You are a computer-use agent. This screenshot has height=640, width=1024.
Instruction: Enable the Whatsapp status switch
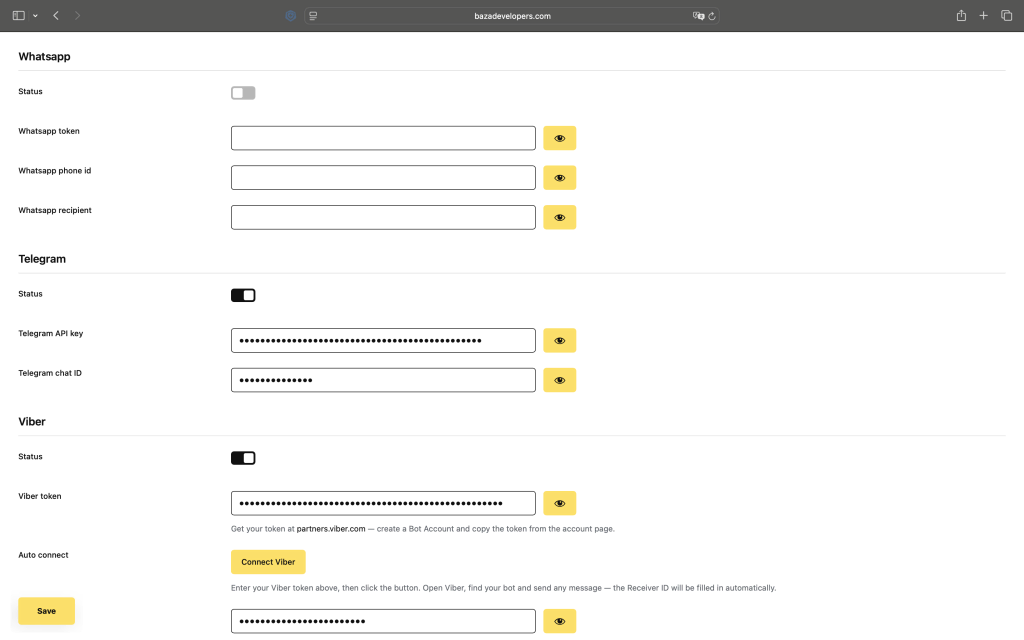tap(243, 93)
